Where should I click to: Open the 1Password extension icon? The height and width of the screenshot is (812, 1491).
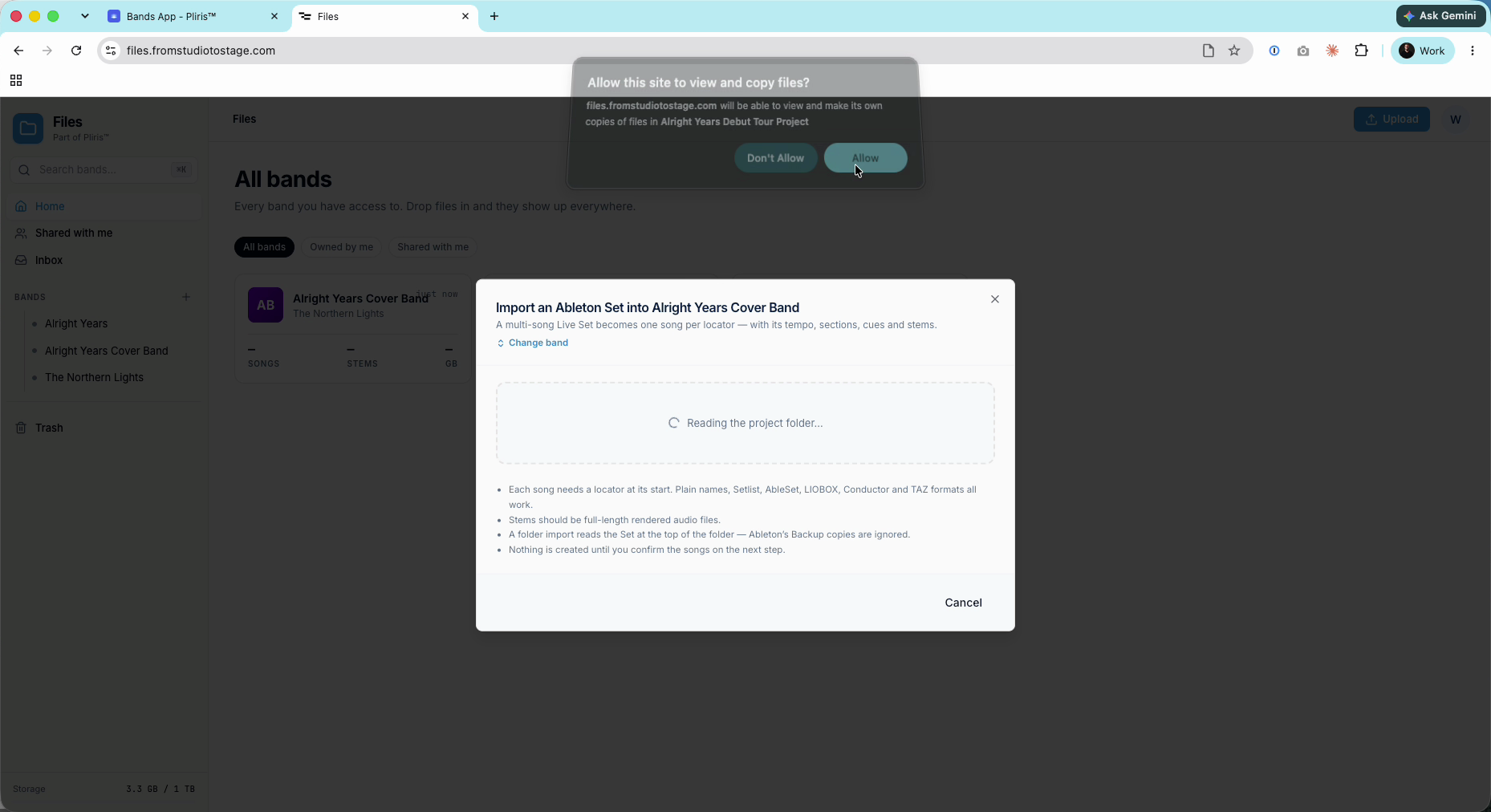coord(1274,51)
